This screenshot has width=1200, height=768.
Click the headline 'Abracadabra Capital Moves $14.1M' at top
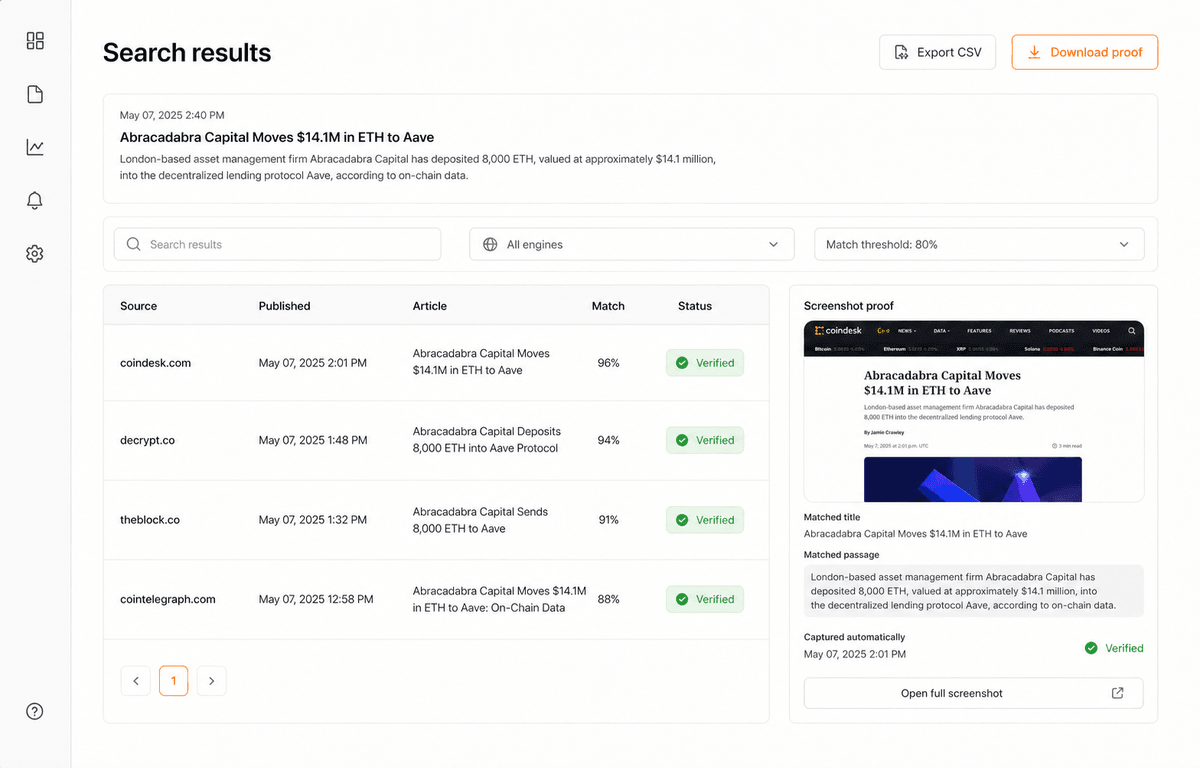[277, 137]
